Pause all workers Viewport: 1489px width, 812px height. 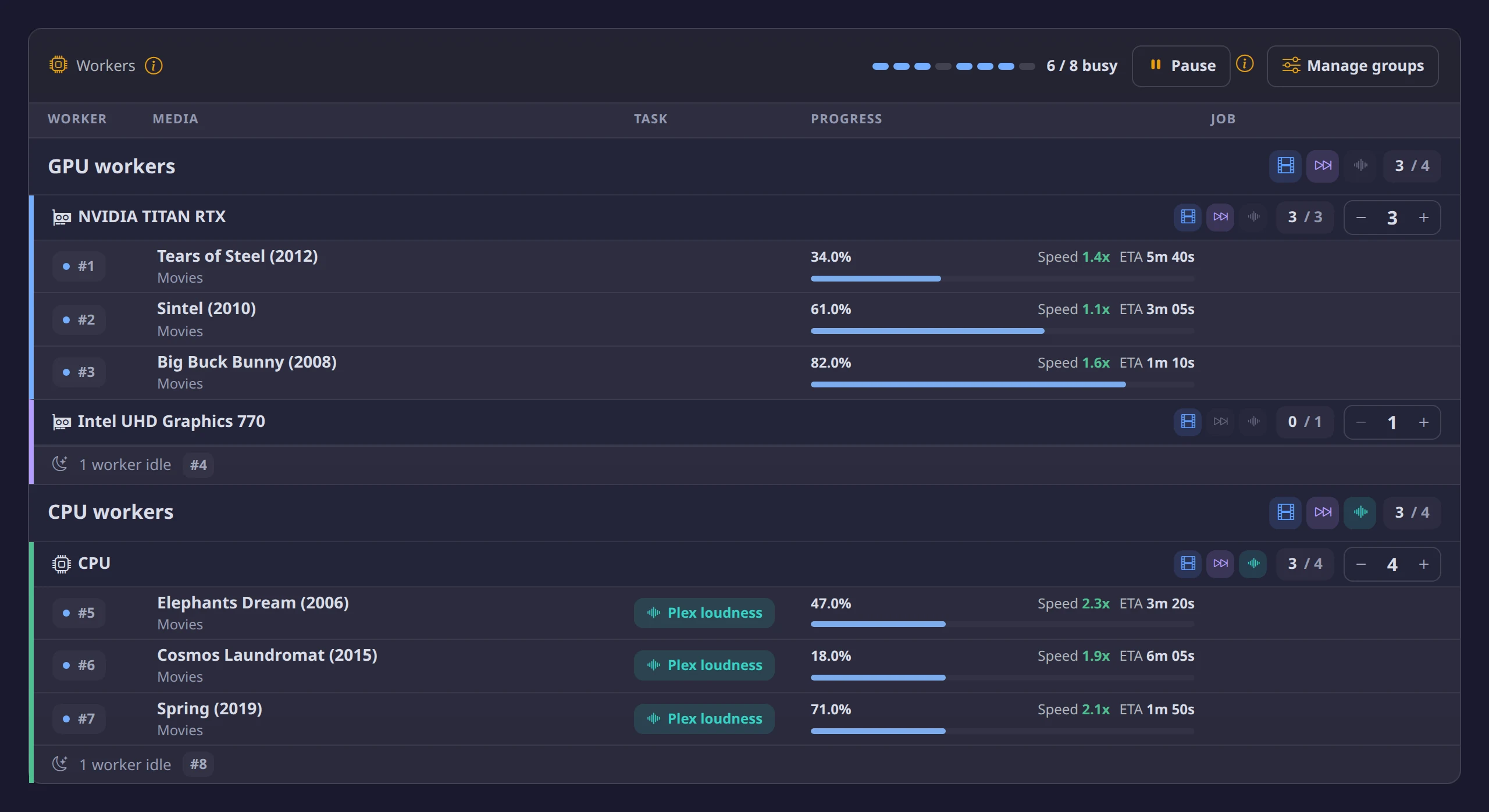[x=1181, y=66]
